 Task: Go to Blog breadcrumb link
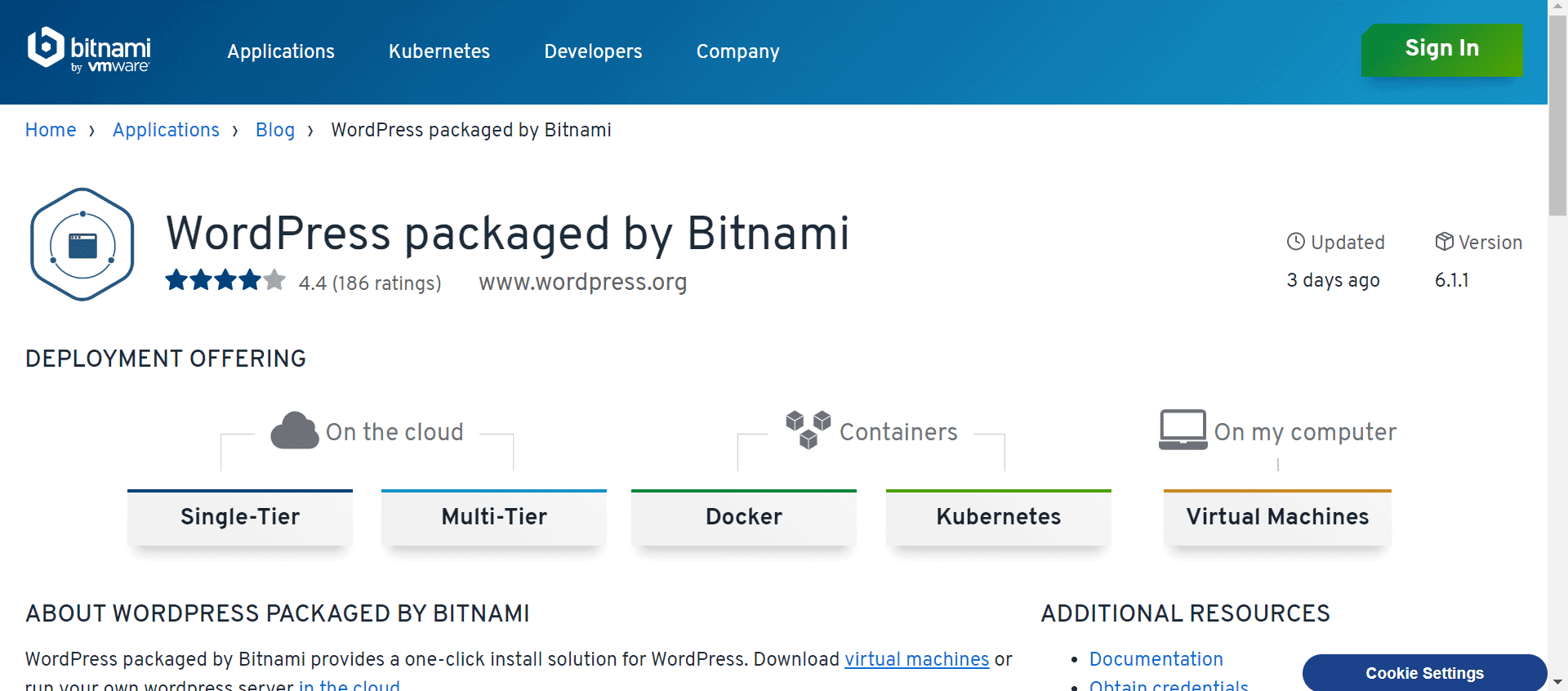(275, 130)
